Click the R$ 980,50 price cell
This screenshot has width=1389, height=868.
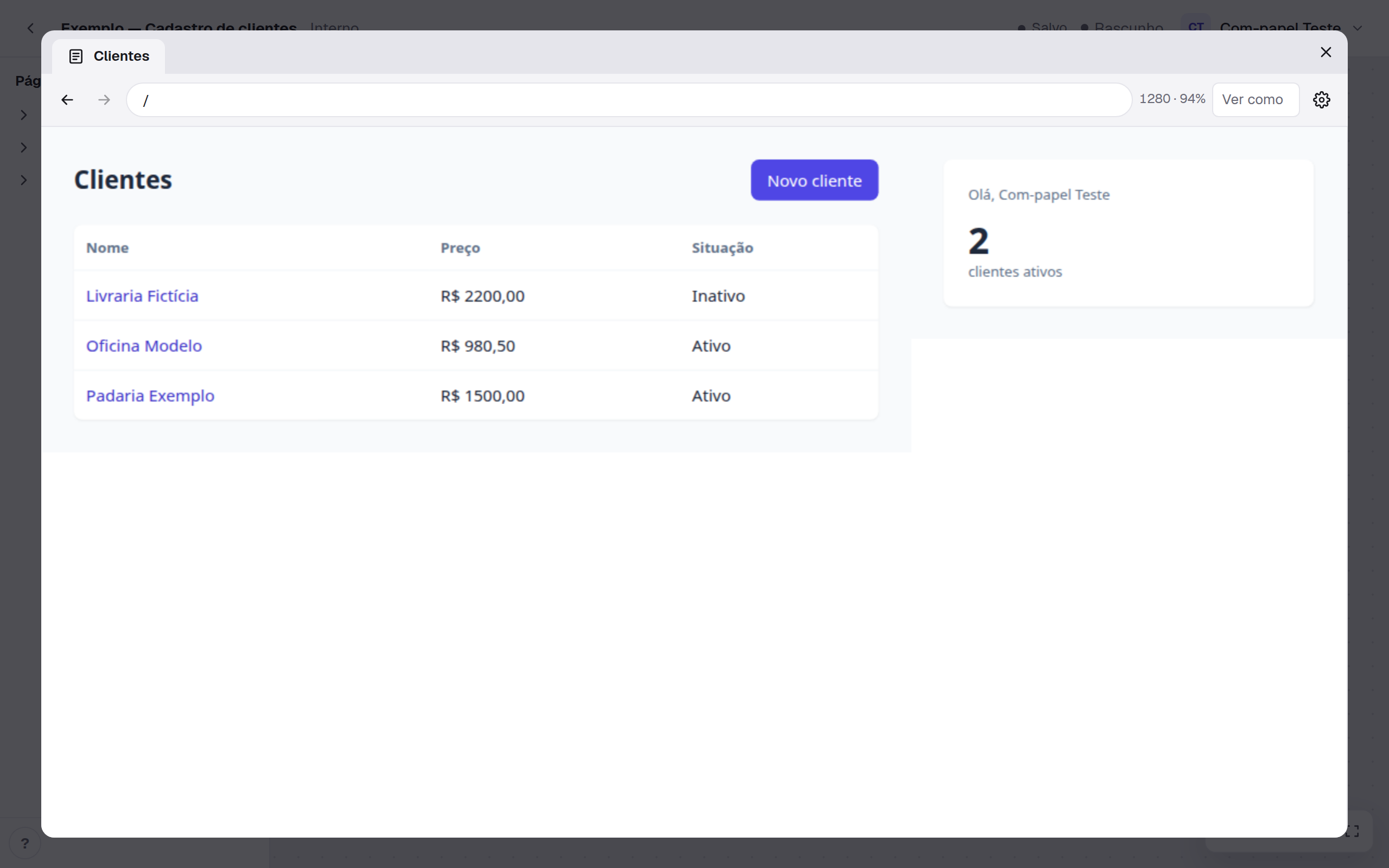click(477, 346)
